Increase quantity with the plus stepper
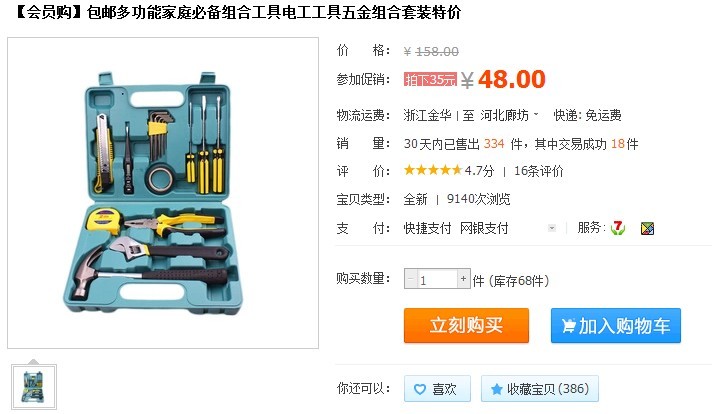 (463, 278)
